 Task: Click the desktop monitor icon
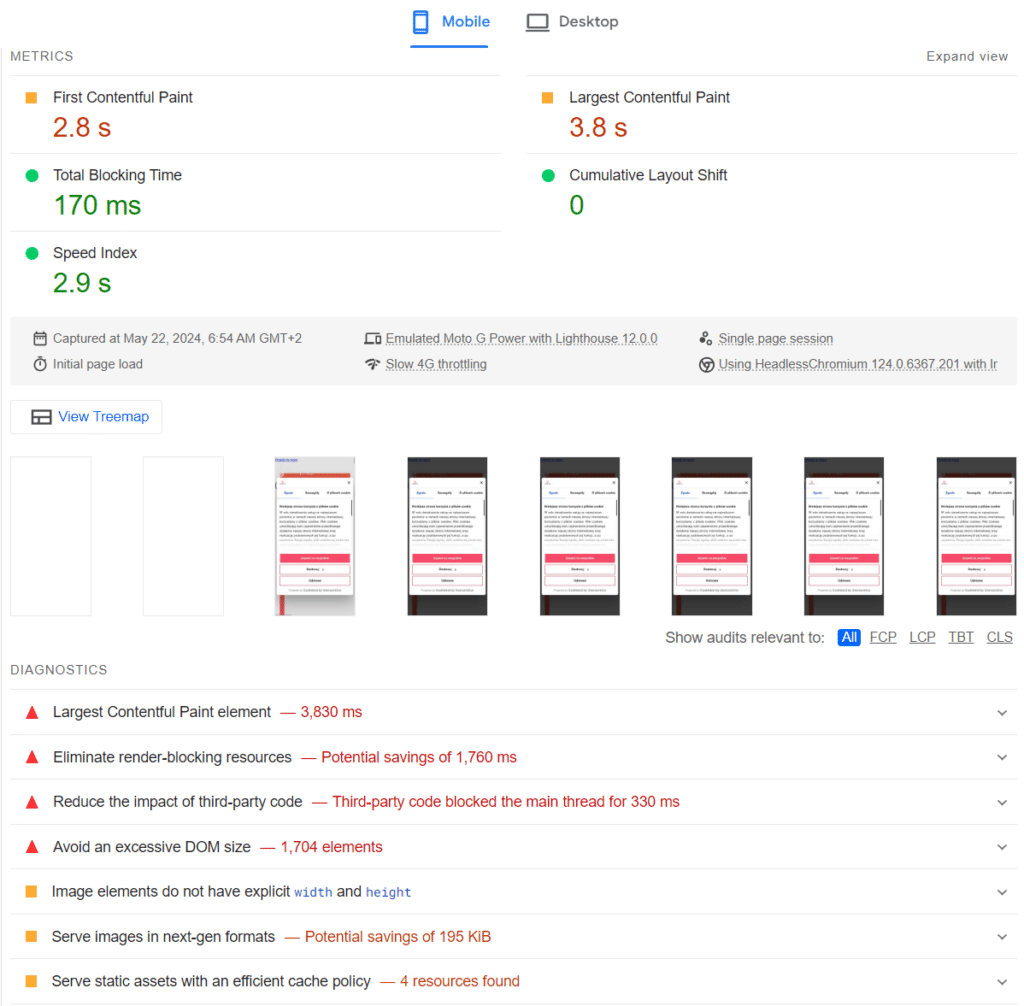pos(537,21)
